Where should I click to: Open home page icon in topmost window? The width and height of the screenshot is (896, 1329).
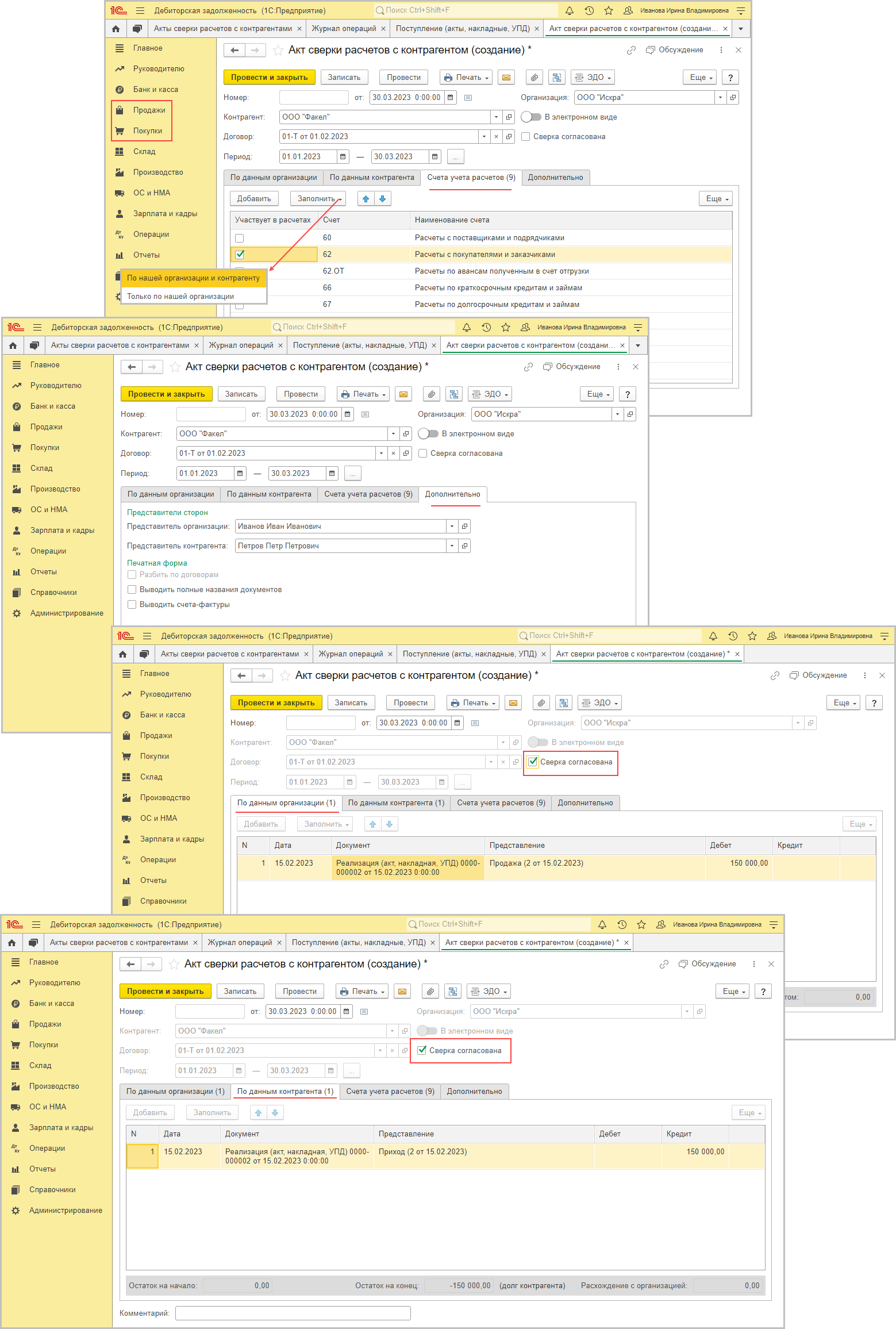(x=116, y=29)
